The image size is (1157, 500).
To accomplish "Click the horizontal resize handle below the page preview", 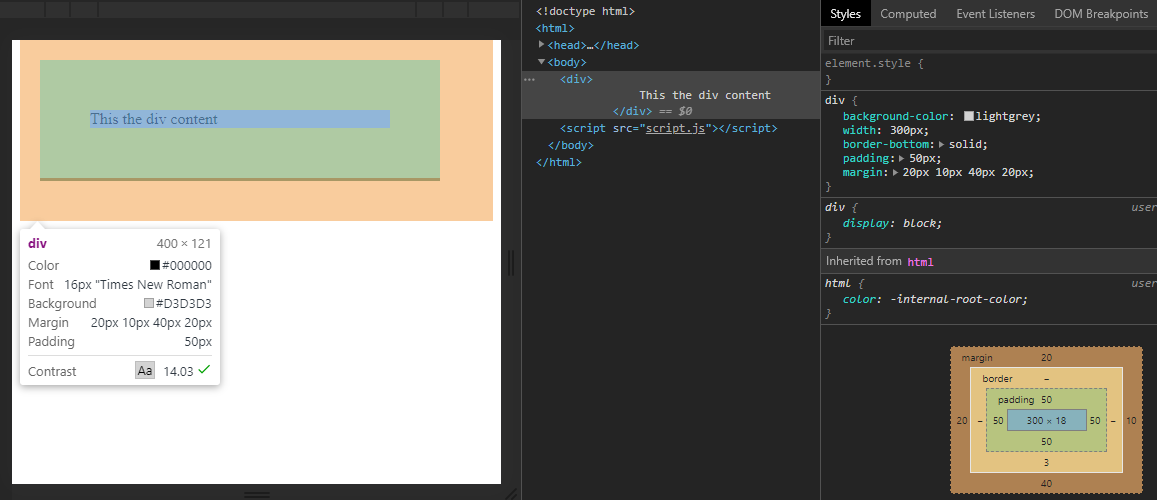I will tap(257, 493).
